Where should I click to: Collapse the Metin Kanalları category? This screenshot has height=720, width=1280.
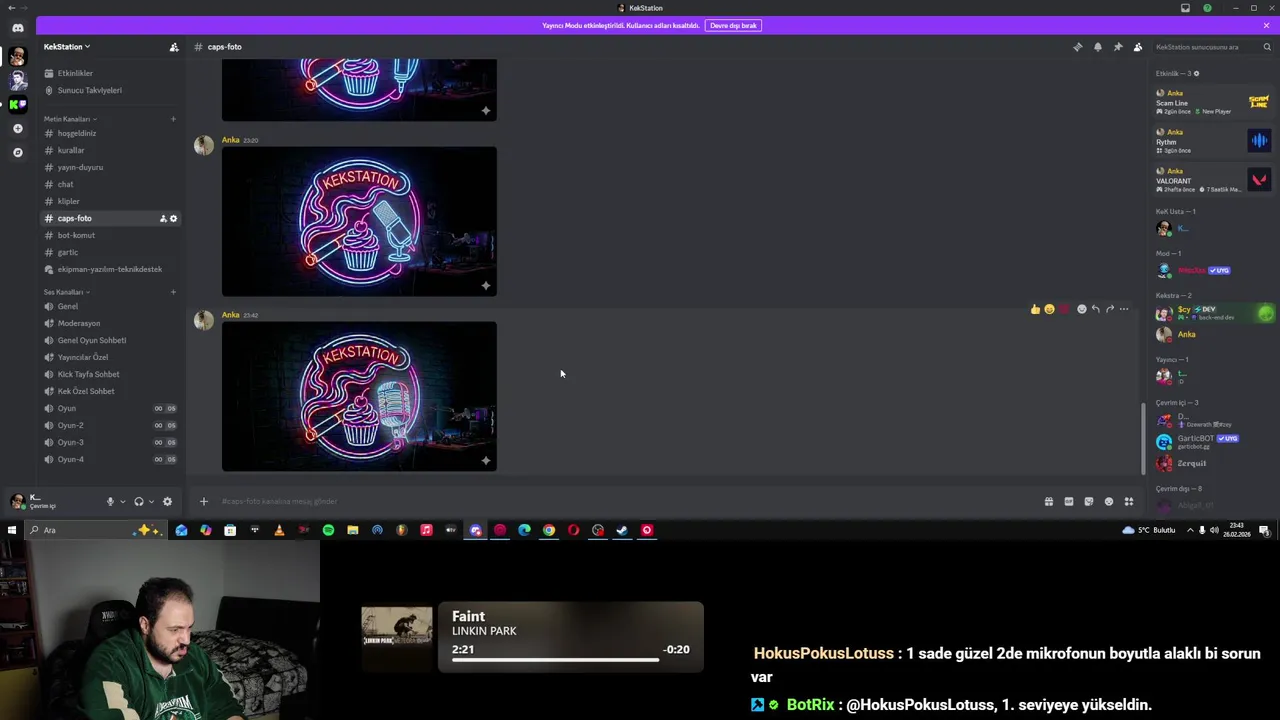70,119
